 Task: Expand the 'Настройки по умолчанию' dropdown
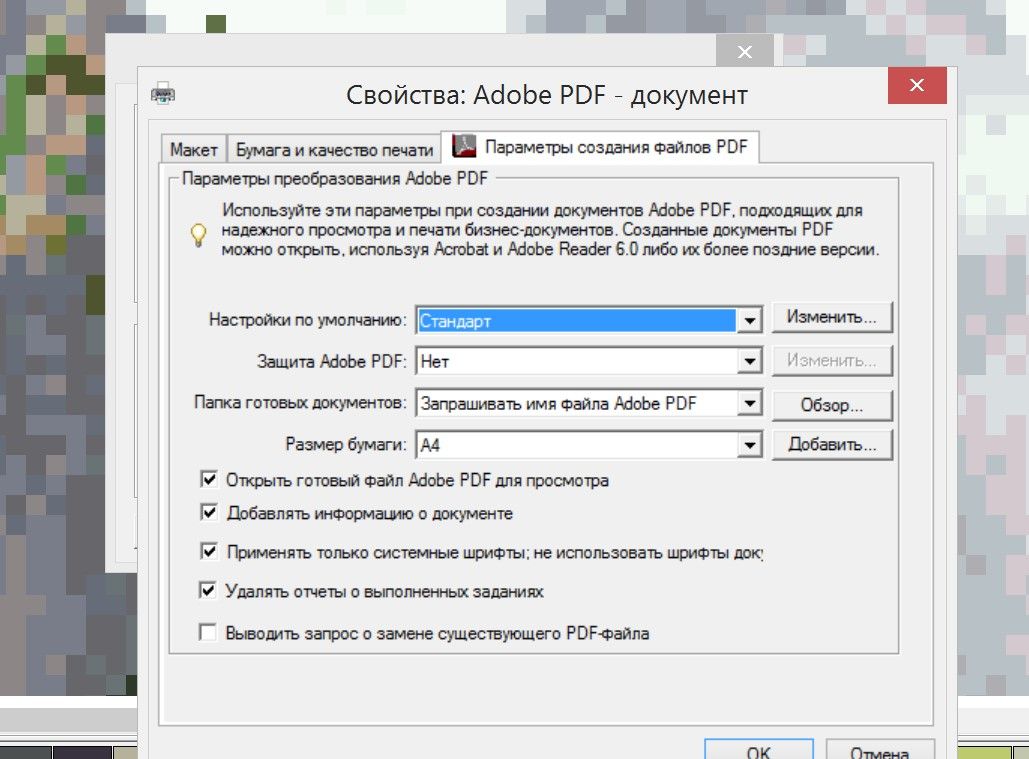click(750, 321)
